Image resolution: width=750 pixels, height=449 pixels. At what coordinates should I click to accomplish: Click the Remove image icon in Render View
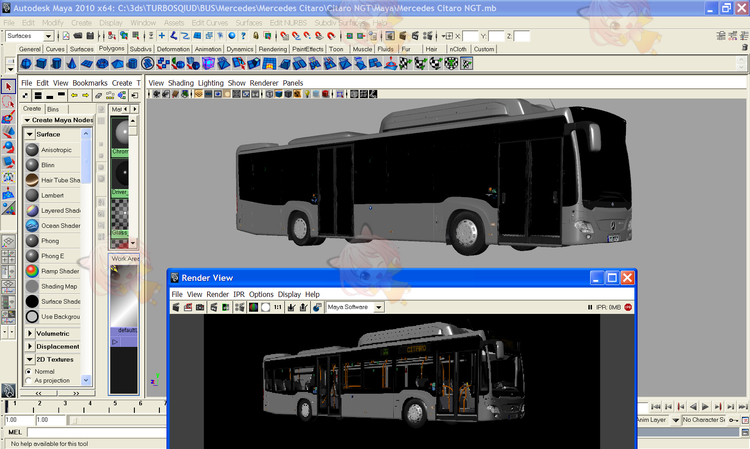pos(303,307)
